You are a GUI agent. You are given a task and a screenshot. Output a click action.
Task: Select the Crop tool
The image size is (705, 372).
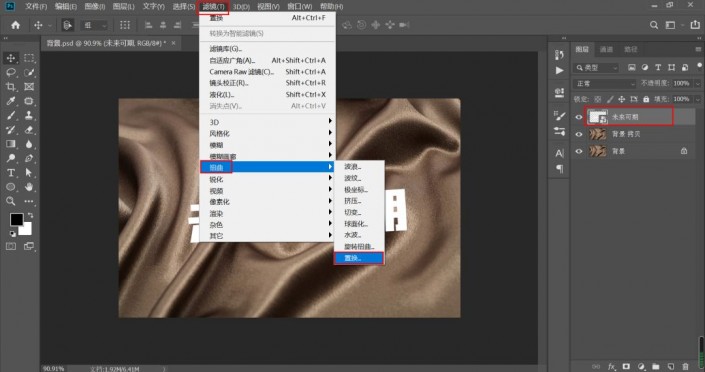point(11,87)
